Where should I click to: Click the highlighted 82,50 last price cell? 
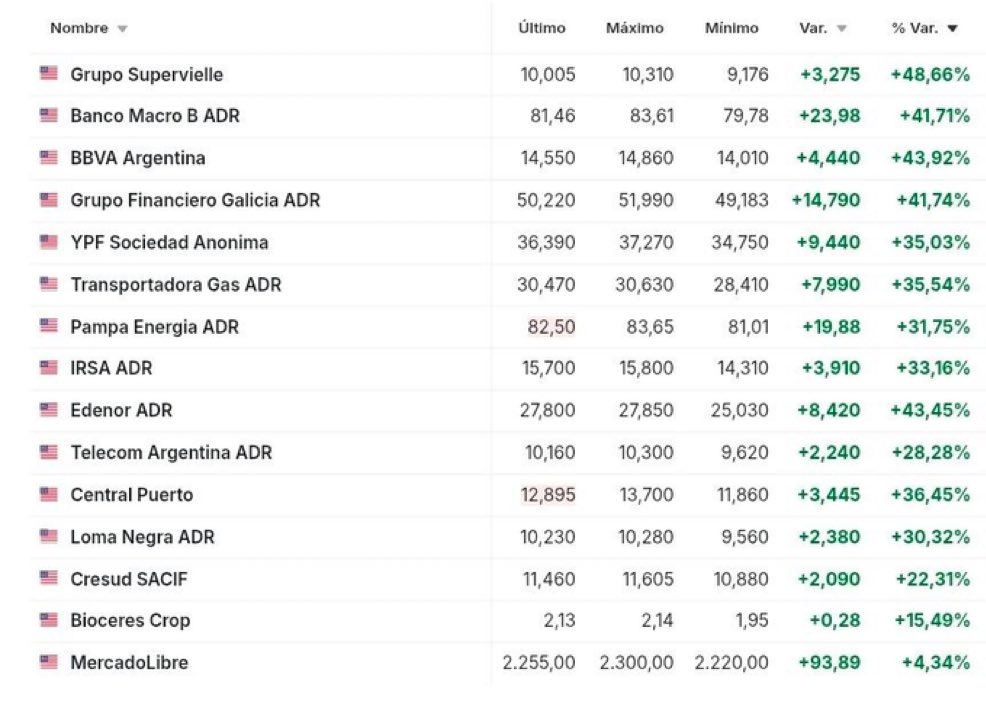coord(551,326)
